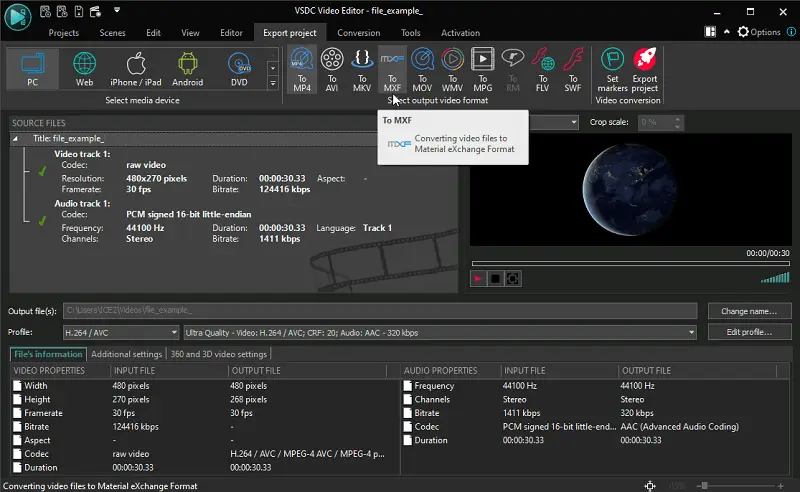Select Web media device

click(84, 69)
